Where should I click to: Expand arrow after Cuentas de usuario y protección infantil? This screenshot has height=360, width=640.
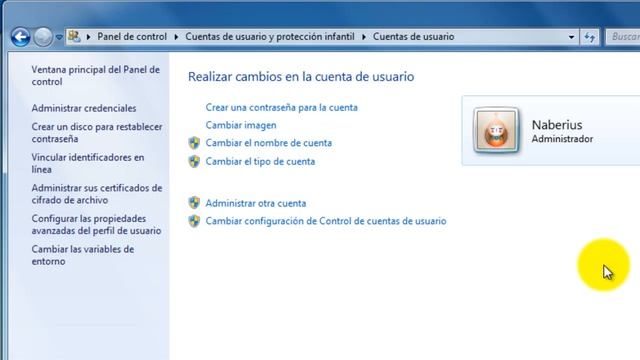[x=364, y=37]
